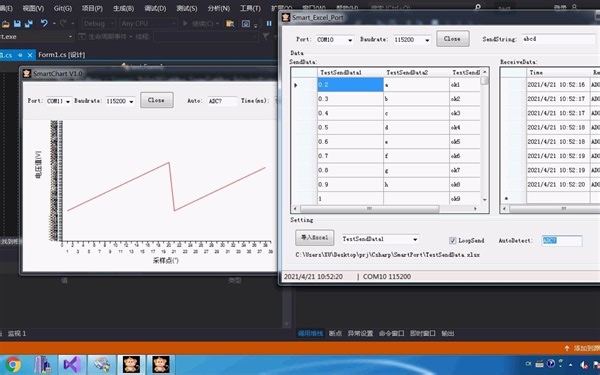Open the TestSendData1 column selector dropdown

tap(415, 240)
